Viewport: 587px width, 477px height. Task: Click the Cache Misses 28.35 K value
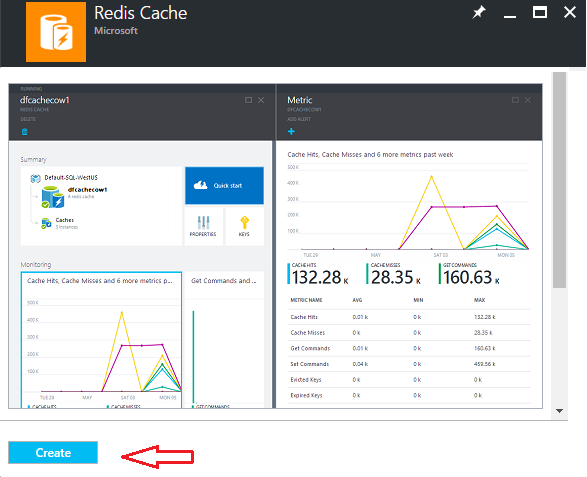pos(396,277)
